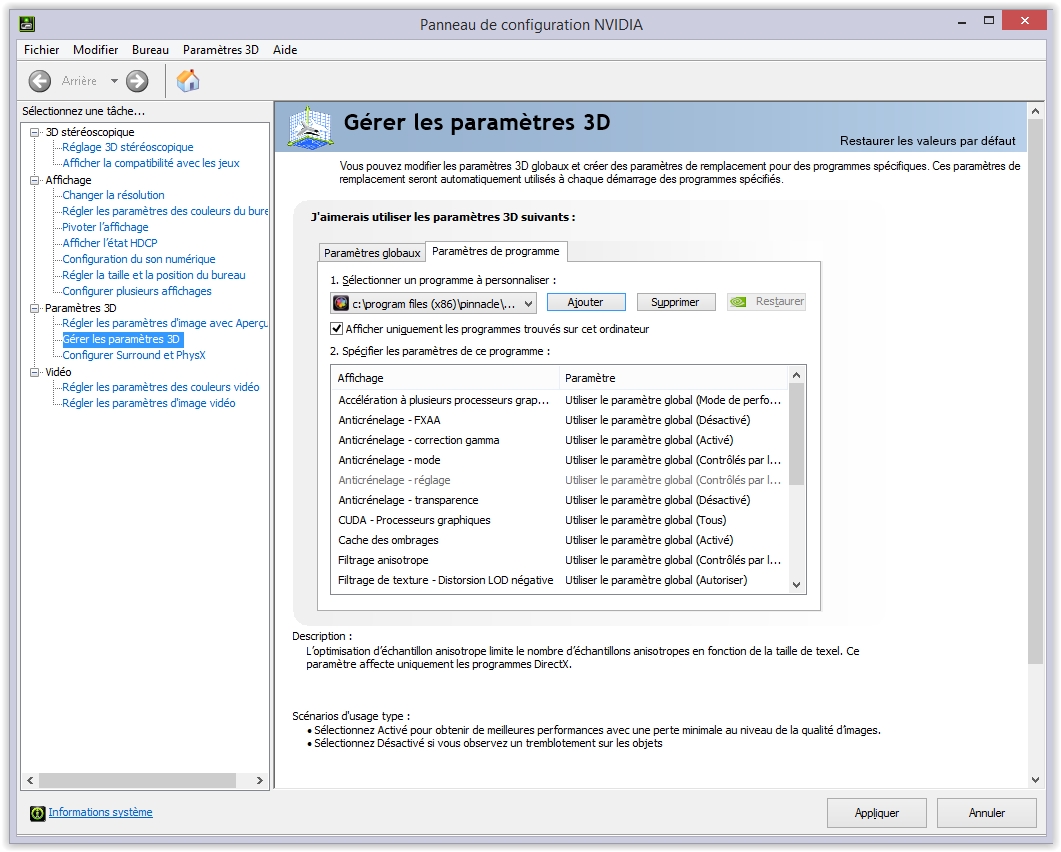The width and height of the screenshot is (1061, 852).
Task: Go to the home page icon
Action: click(188, 81)
